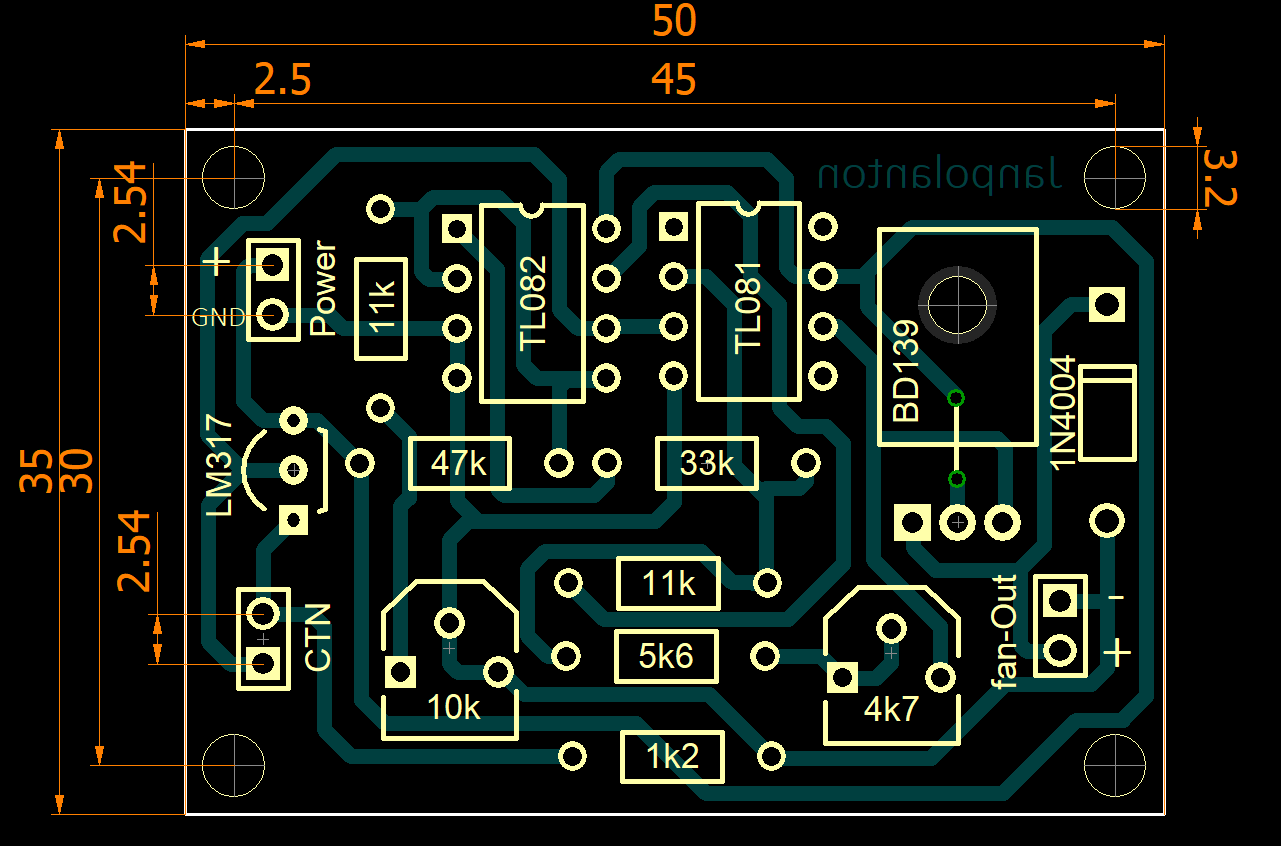Click the LM317 regulator label

coord(219,466)
